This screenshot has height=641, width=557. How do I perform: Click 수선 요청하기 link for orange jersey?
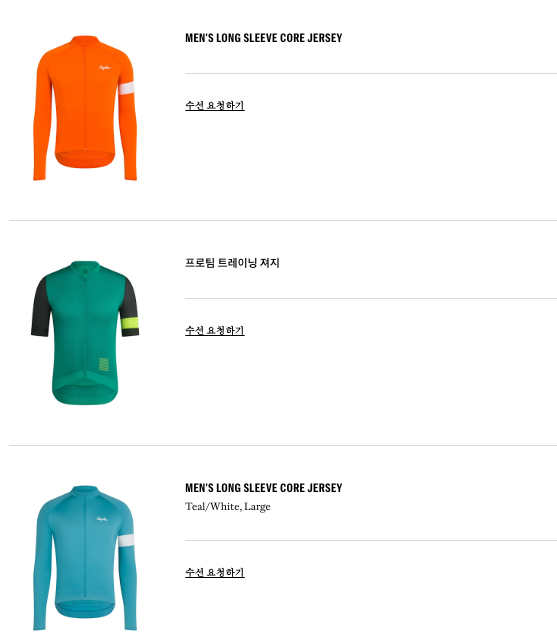(x=215, y=105)
